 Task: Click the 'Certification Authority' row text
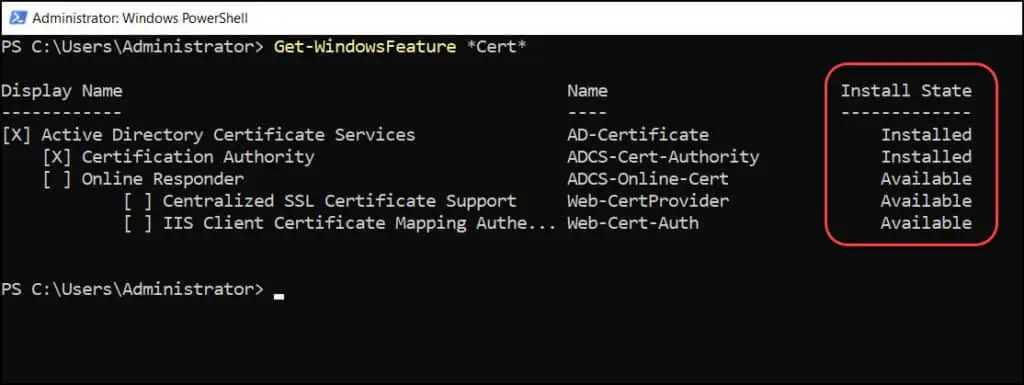[x=198, y=157]
